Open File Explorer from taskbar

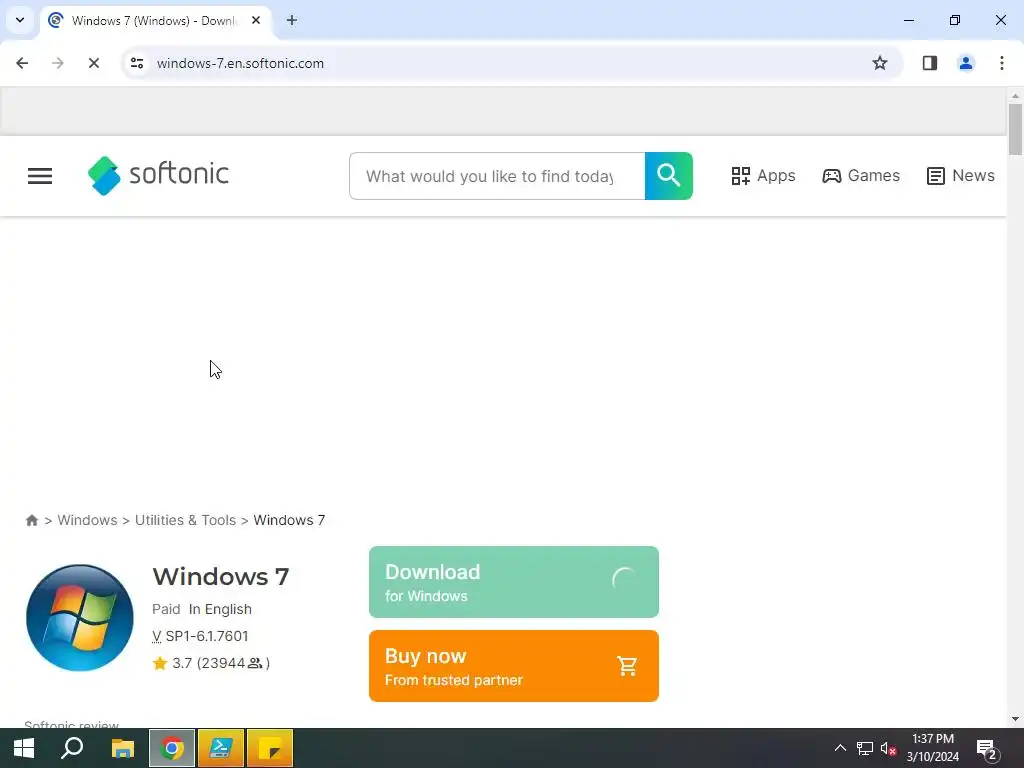(122, 748)
